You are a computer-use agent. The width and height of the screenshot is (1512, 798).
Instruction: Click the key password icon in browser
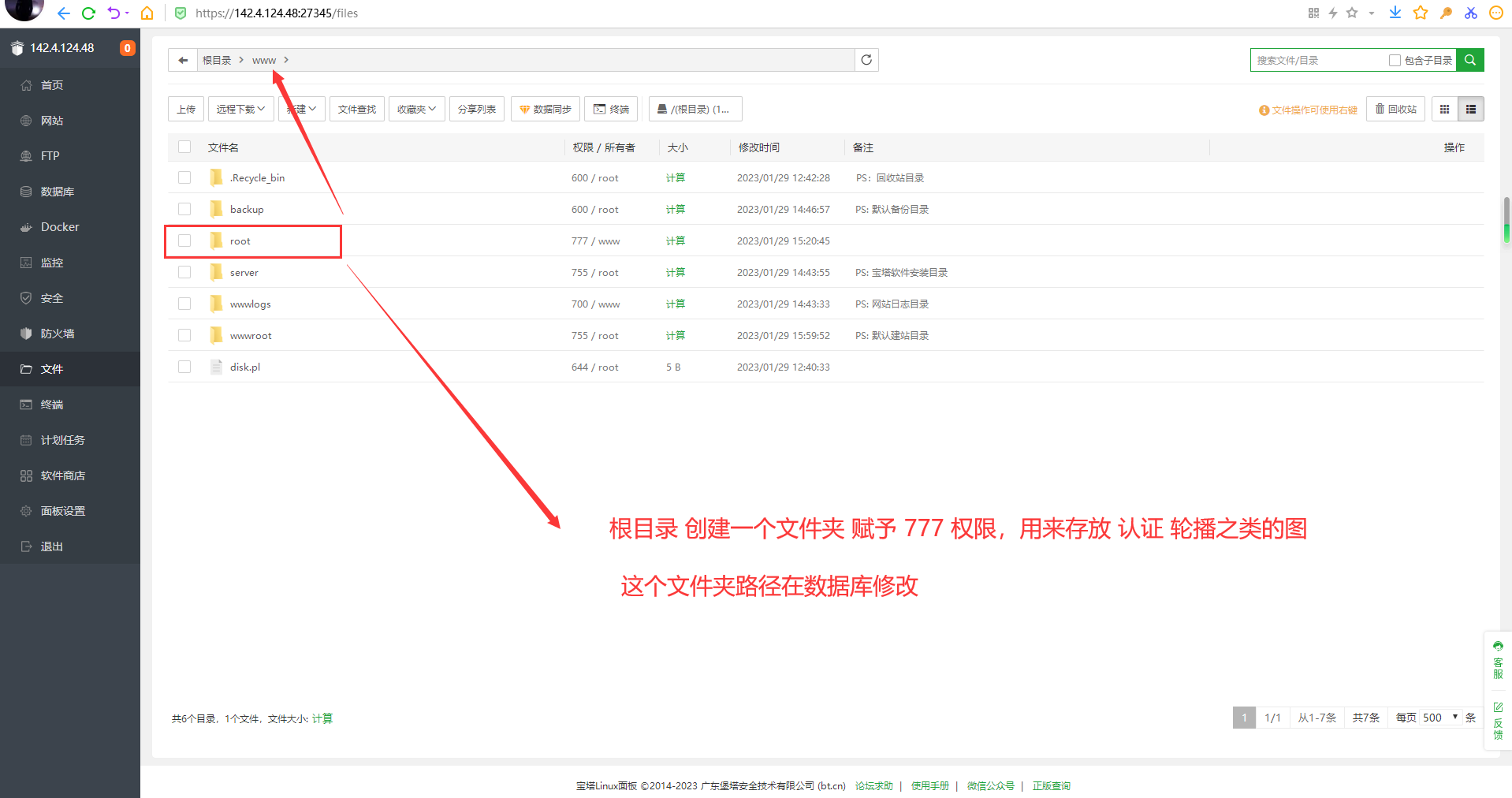[1446, 13]
